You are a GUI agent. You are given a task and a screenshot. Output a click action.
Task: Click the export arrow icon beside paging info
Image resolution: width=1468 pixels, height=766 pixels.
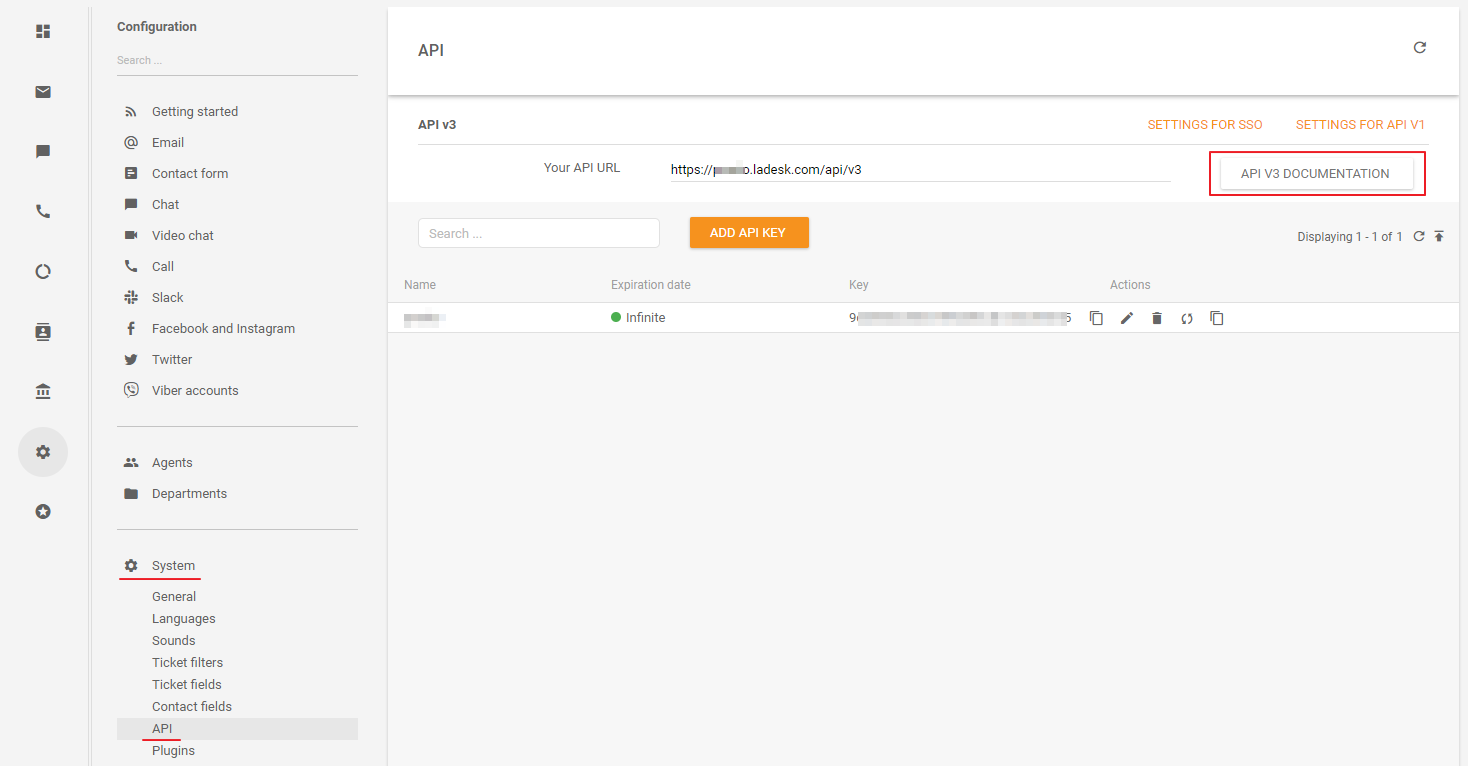1439,237
